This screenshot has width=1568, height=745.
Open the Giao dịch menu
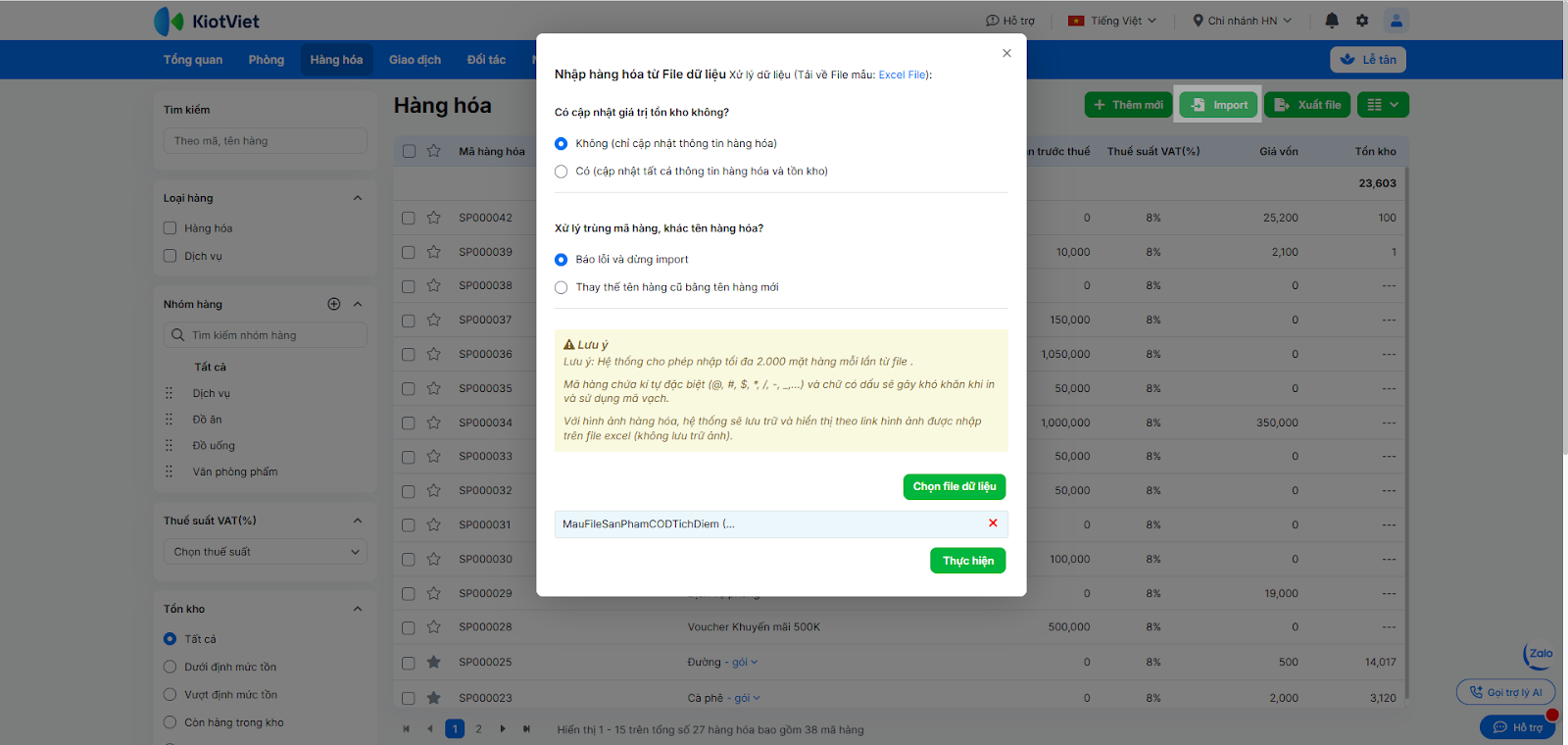[x=415, y=60]
